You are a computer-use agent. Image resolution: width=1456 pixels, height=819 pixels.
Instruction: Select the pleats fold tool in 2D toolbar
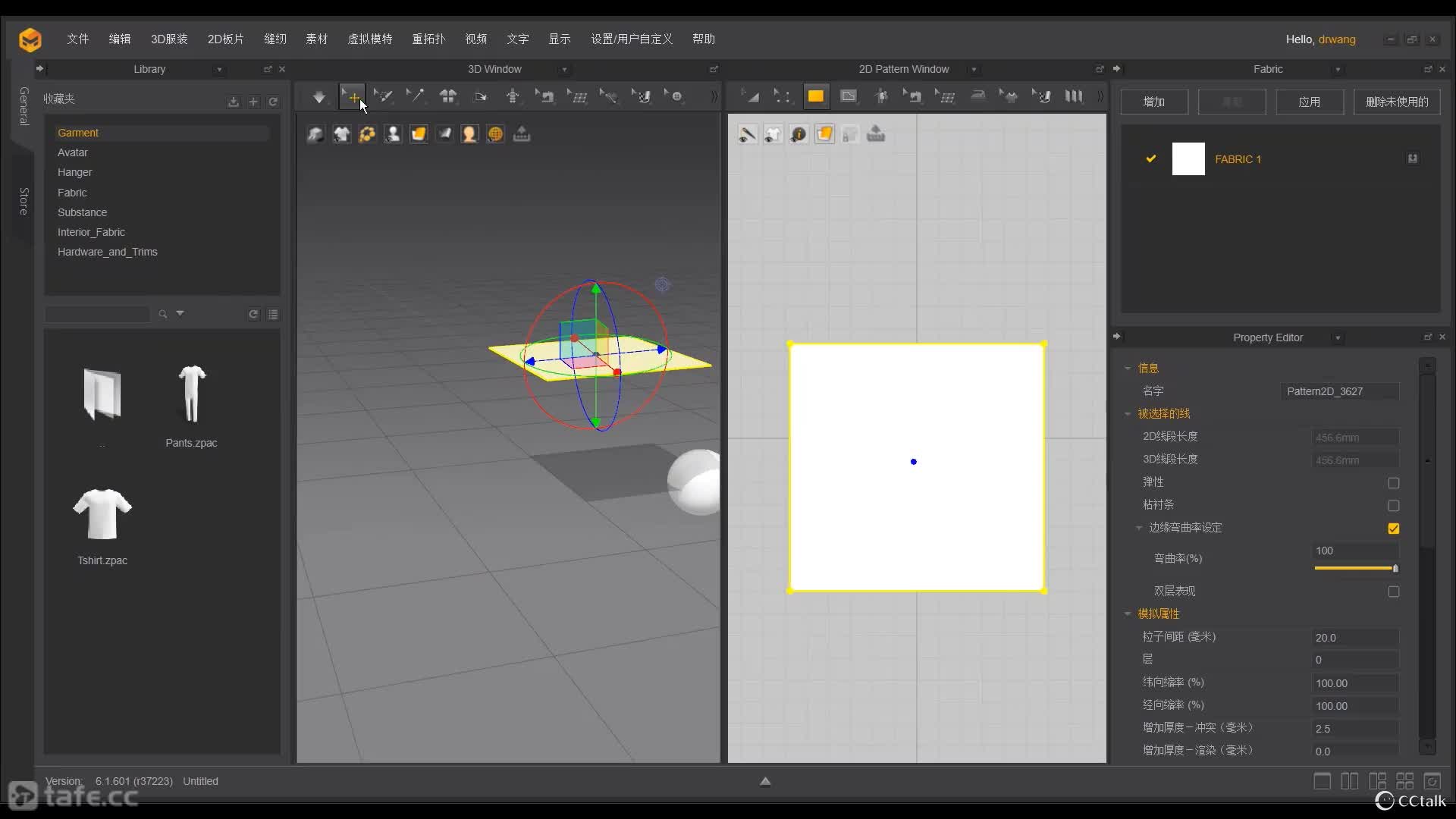point(1074,96)
